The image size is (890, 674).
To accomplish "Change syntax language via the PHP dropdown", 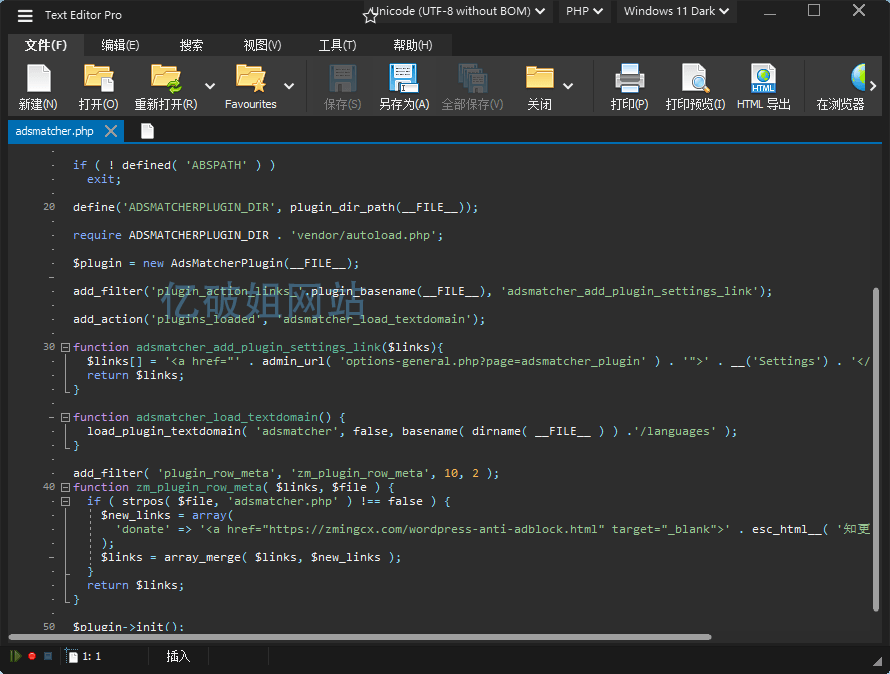I will coord(584,12).
